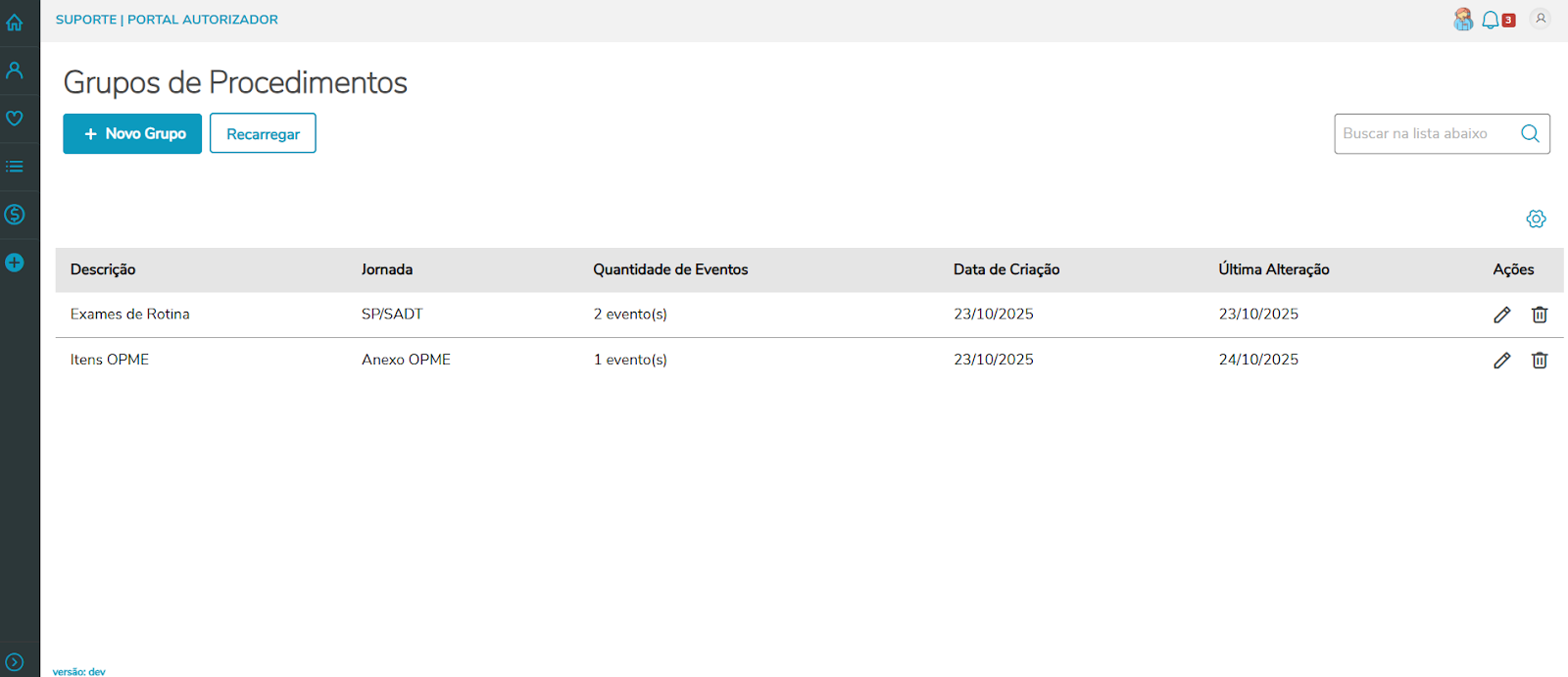
Task: Edit the Itens OPME group
Action: point(1502,361)
